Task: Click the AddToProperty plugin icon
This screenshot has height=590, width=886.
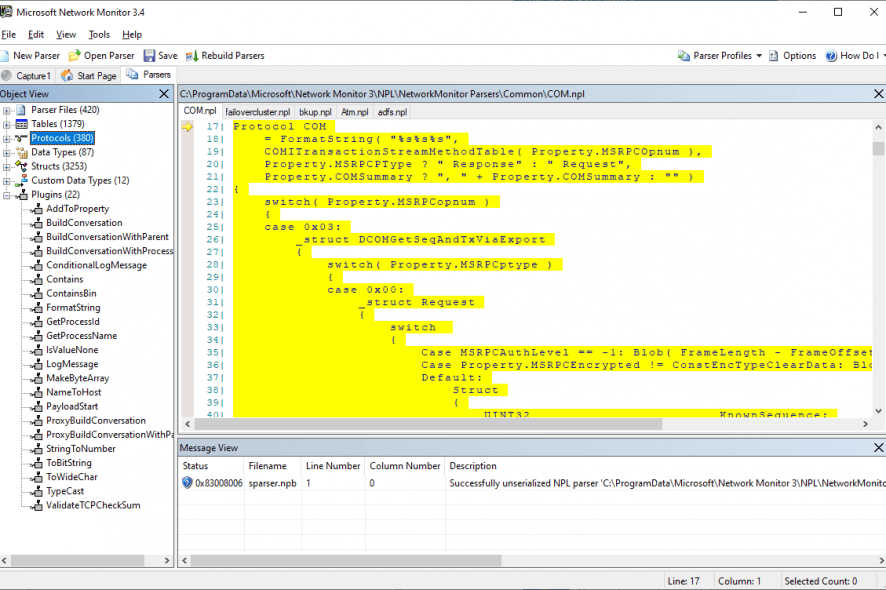Action: click(37, 209)
